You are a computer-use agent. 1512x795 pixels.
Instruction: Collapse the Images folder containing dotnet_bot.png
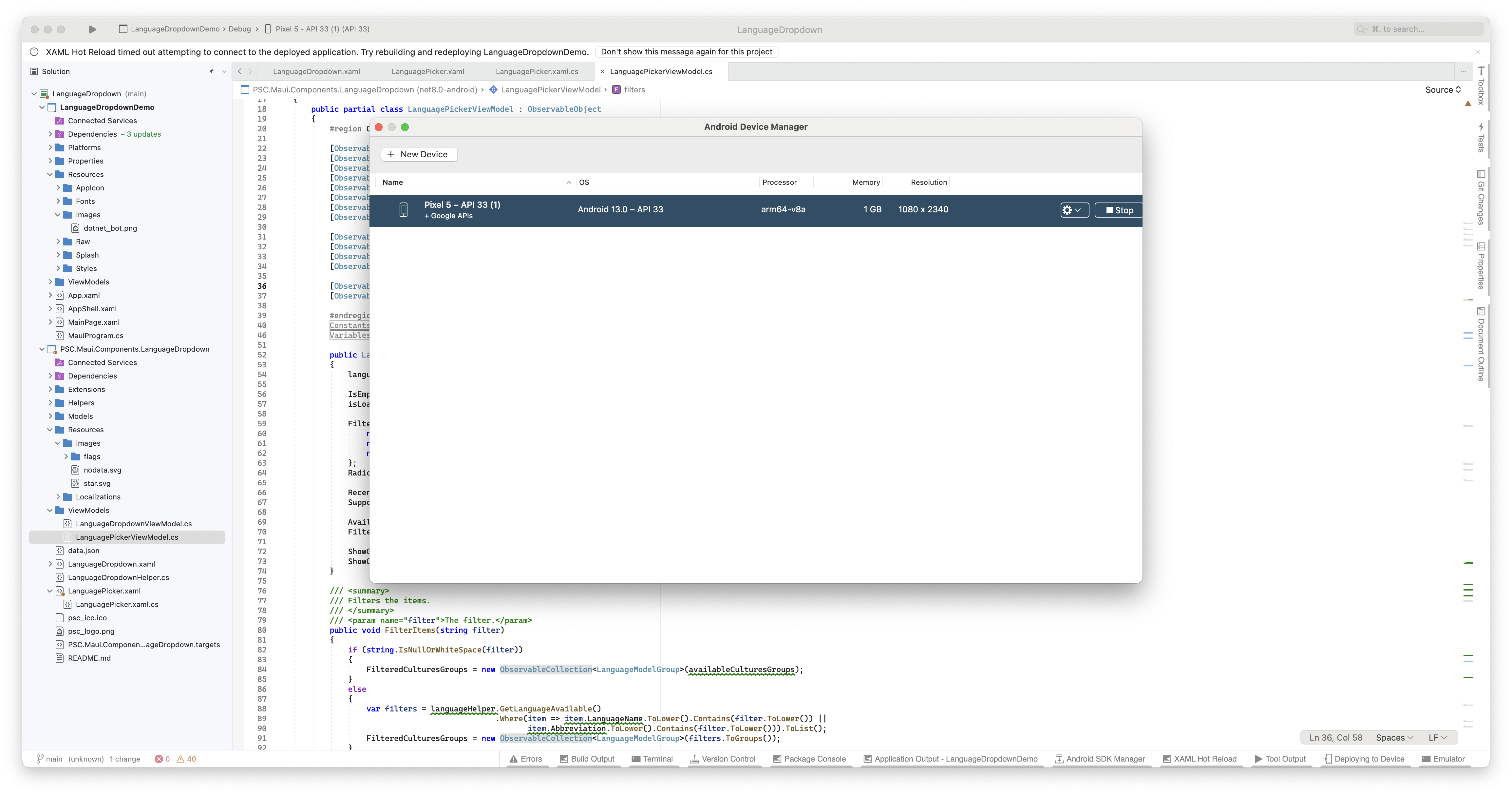click(58, 215)
